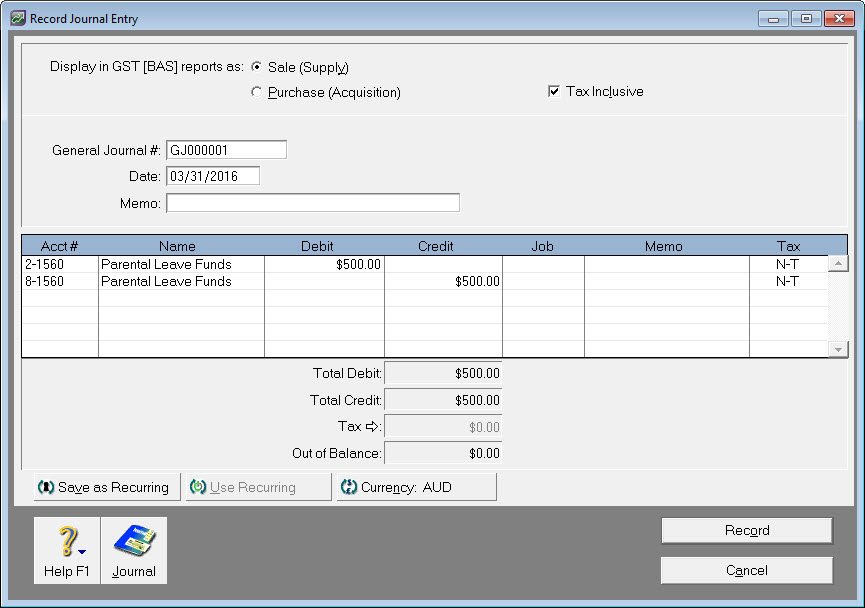Select Sale (Supply) radio option

click(x=257, y=67)
